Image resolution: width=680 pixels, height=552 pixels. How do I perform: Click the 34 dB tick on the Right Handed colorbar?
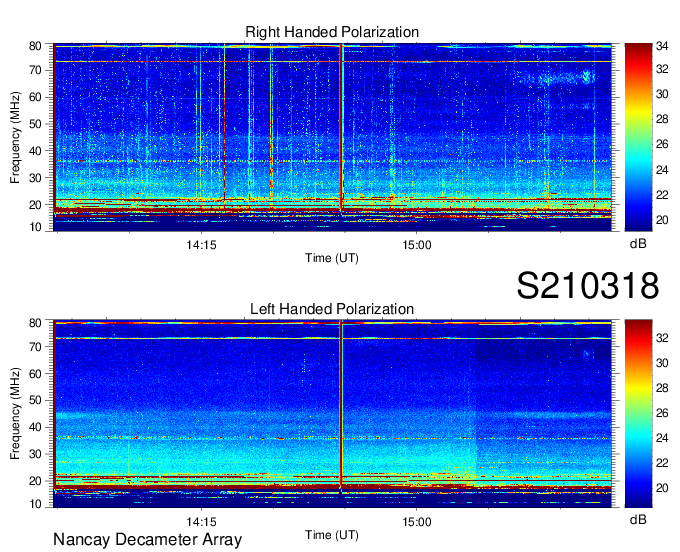662,46
